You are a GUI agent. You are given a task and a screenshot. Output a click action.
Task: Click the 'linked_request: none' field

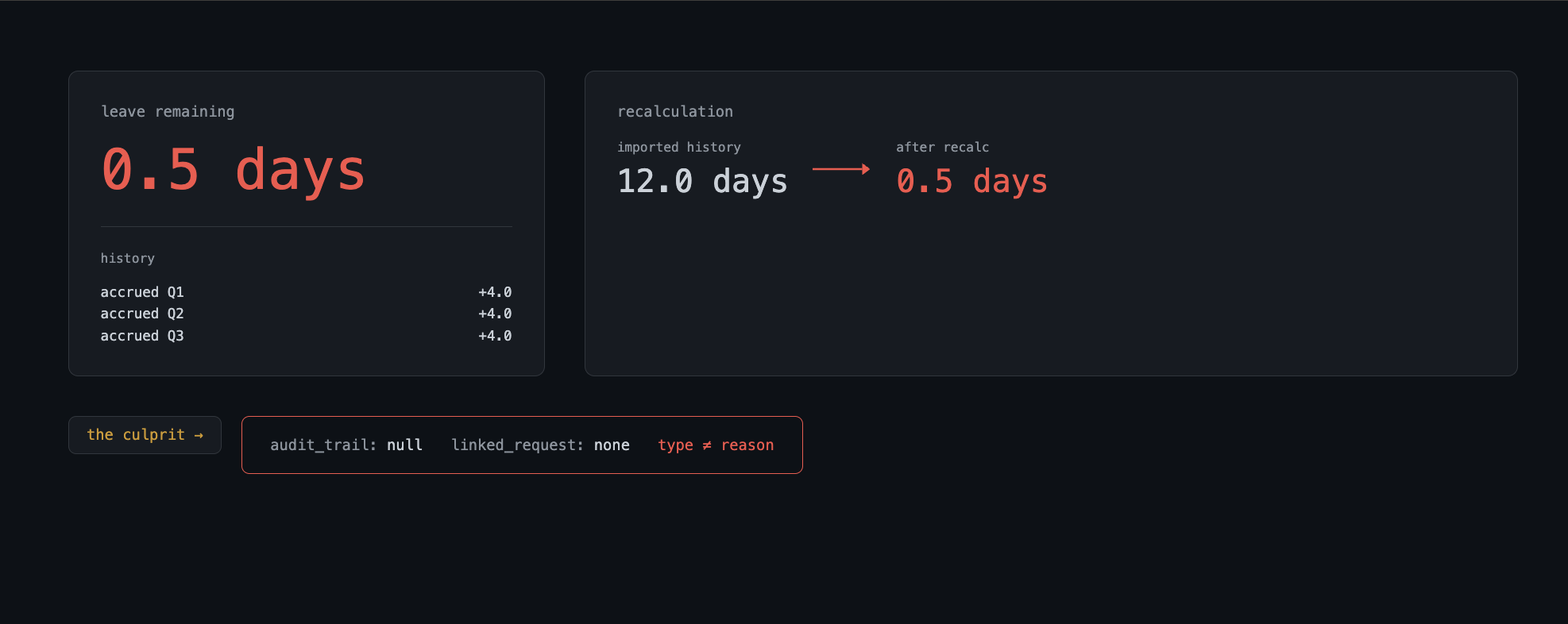(x=541, y=445)
